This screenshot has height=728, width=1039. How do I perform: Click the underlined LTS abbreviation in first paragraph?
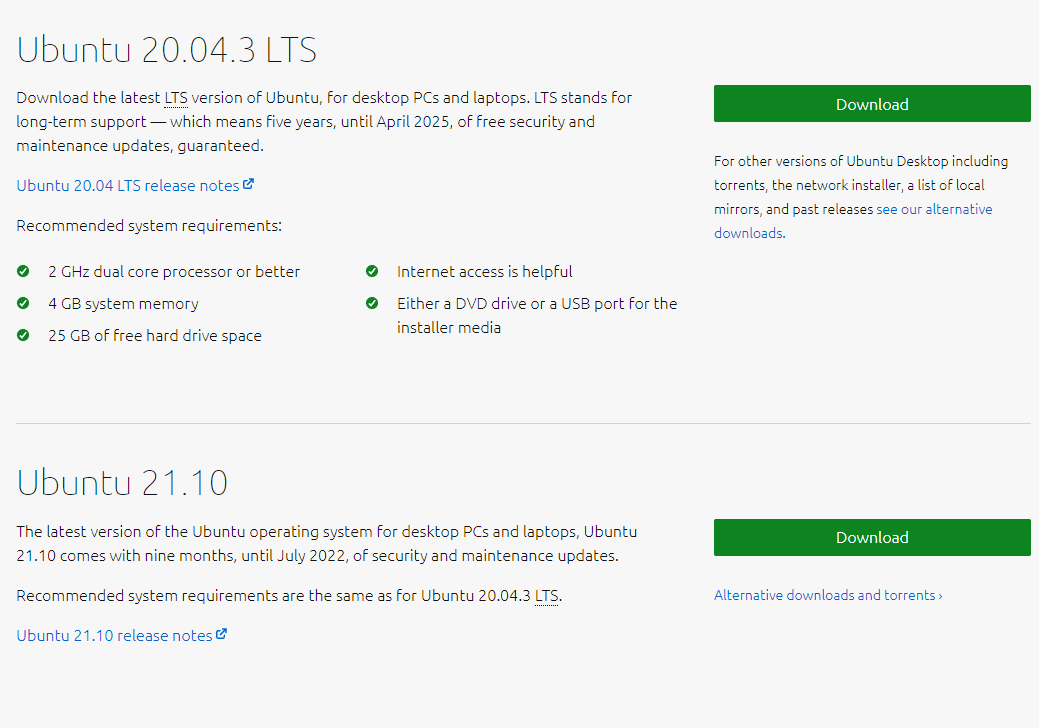coord(176,98)
